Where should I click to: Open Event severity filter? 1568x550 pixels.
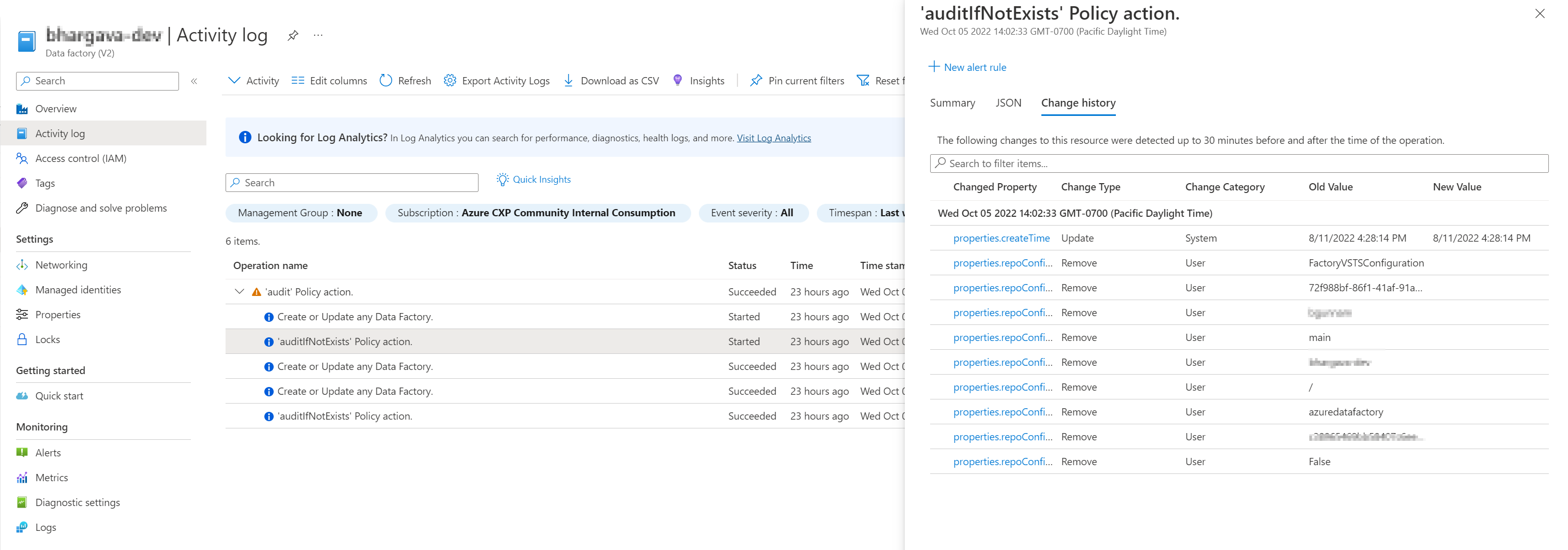pyautogui.click(x=753, y=213)
